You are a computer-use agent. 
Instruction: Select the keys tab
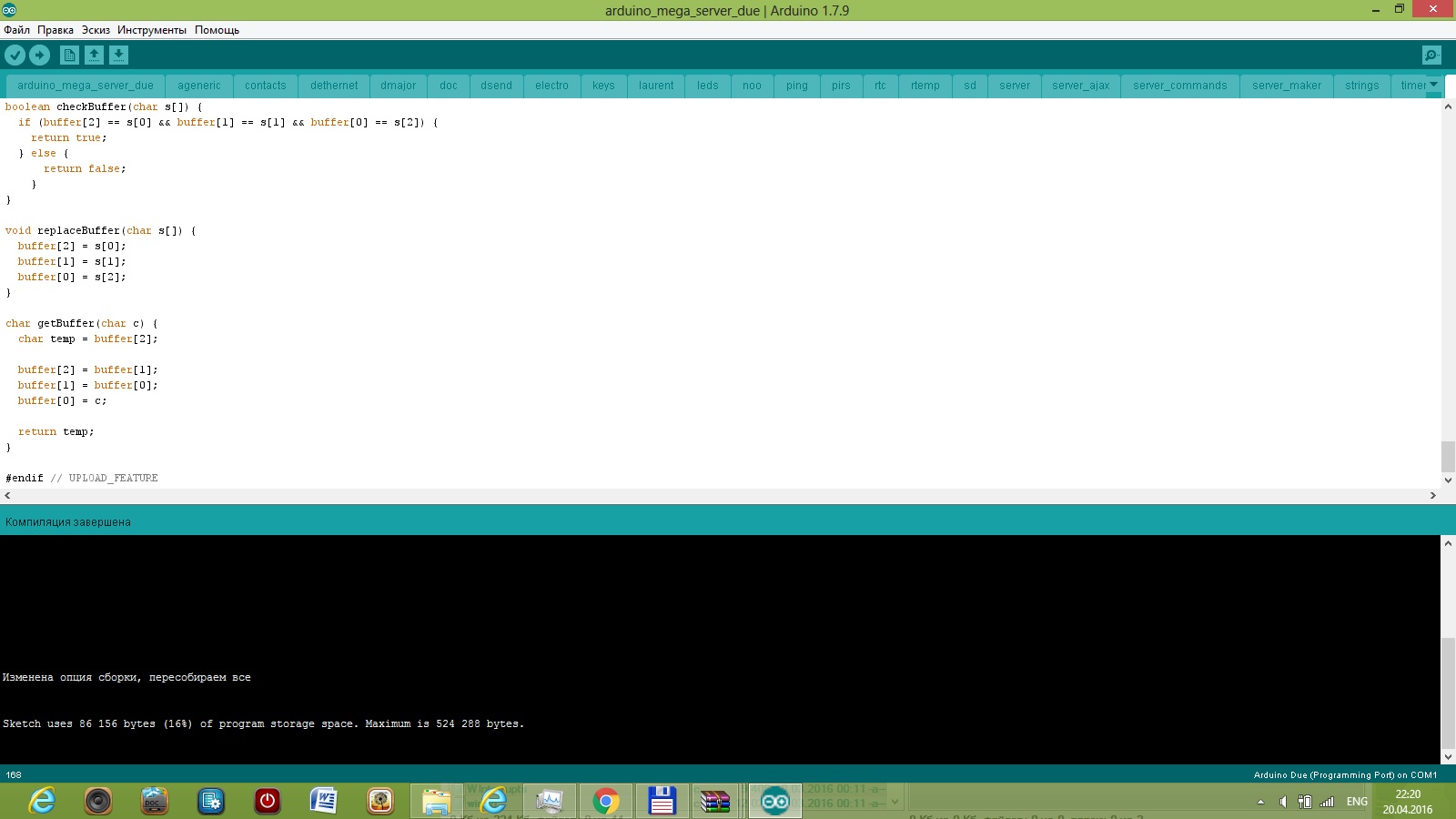pyautogui.click(x=603, y=86)
